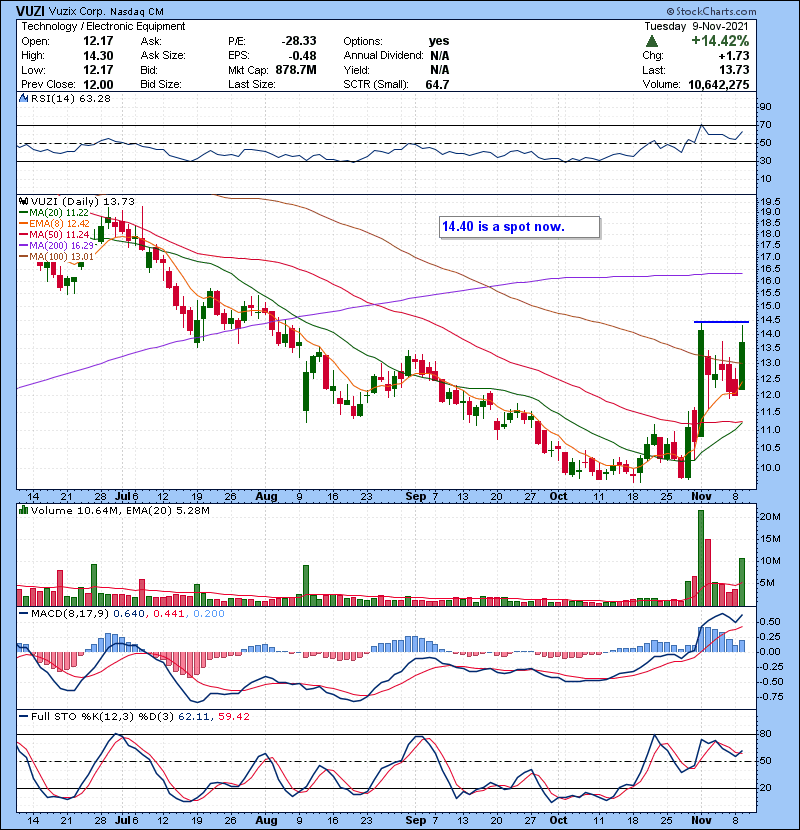
Task: Select the SCTR (Small) value 64.7
Action: pyautogui.click(x=437, y=85)
